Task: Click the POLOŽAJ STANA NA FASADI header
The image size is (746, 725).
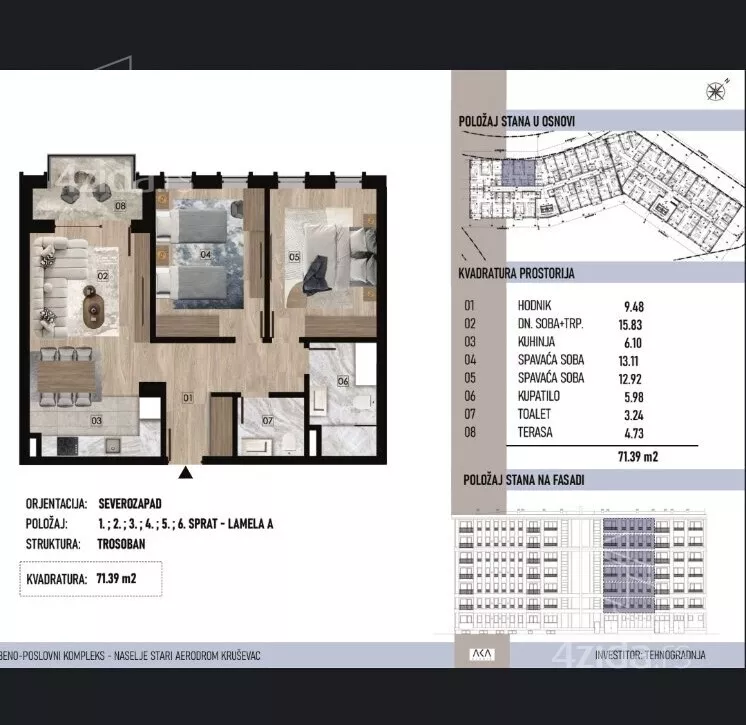Action: click(x=524, y=480)
